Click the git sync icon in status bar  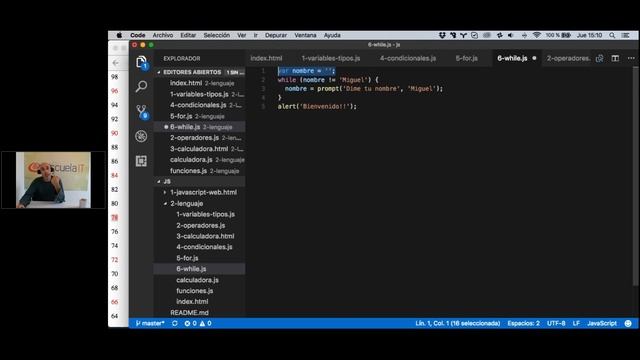175,323
